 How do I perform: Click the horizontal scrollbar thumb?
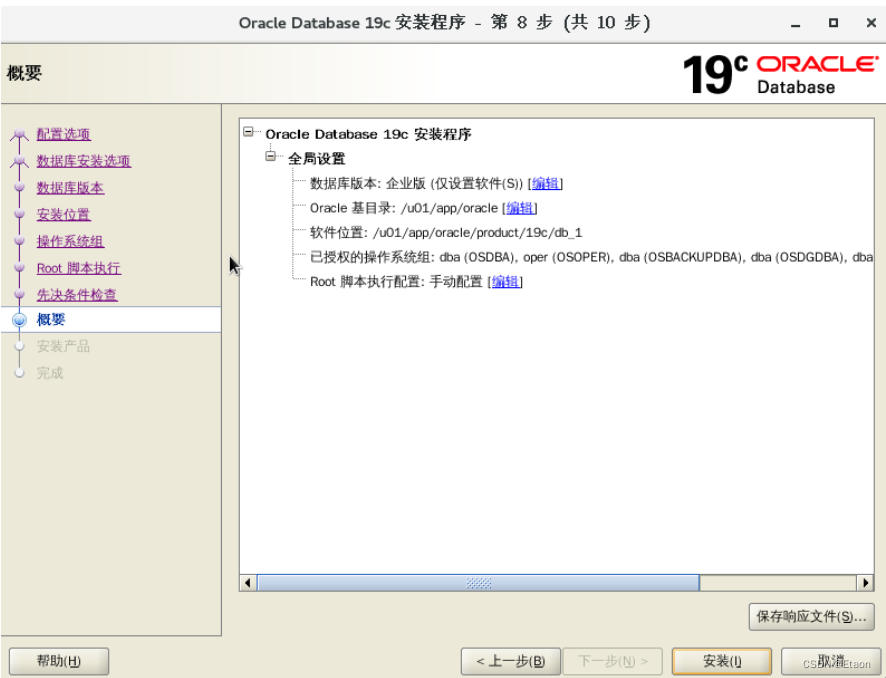point(478,583)
